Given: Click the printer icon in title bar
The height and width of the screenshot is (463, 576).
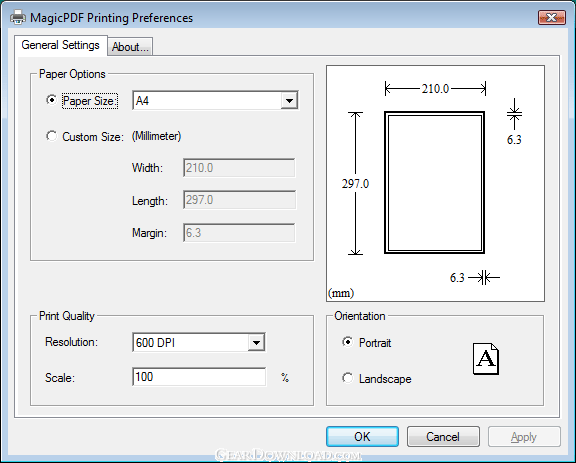Looking at the screenshot, I should 18,17.
